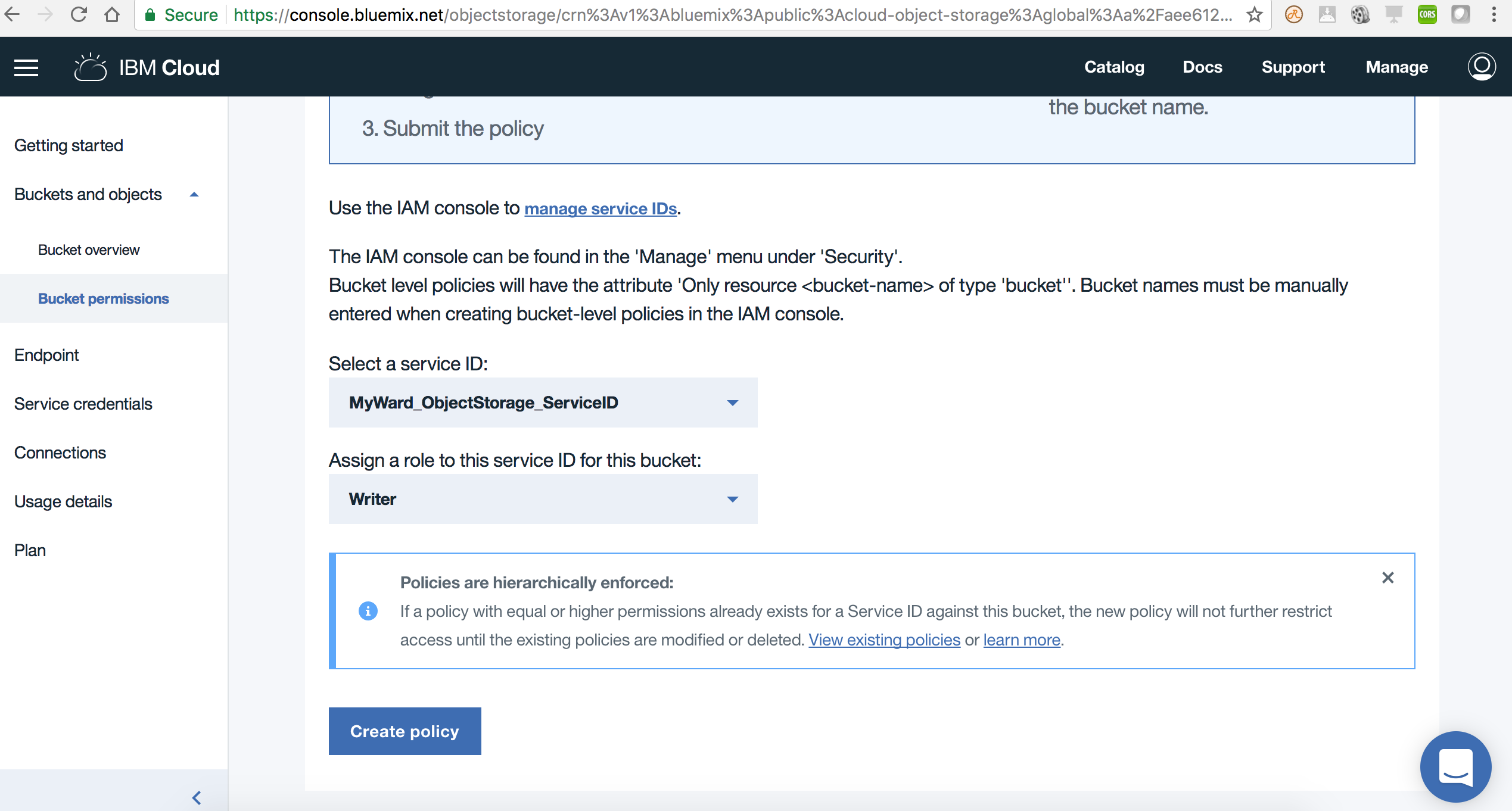
Task: Open the Catalog menu item
Action: [1114, 67]
